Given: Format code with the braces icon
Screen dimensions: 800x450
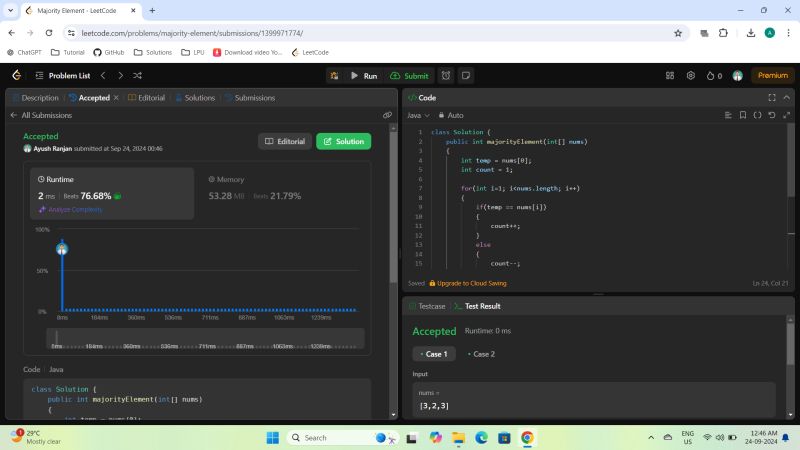Looking at the screenshot, I should 757,115.
